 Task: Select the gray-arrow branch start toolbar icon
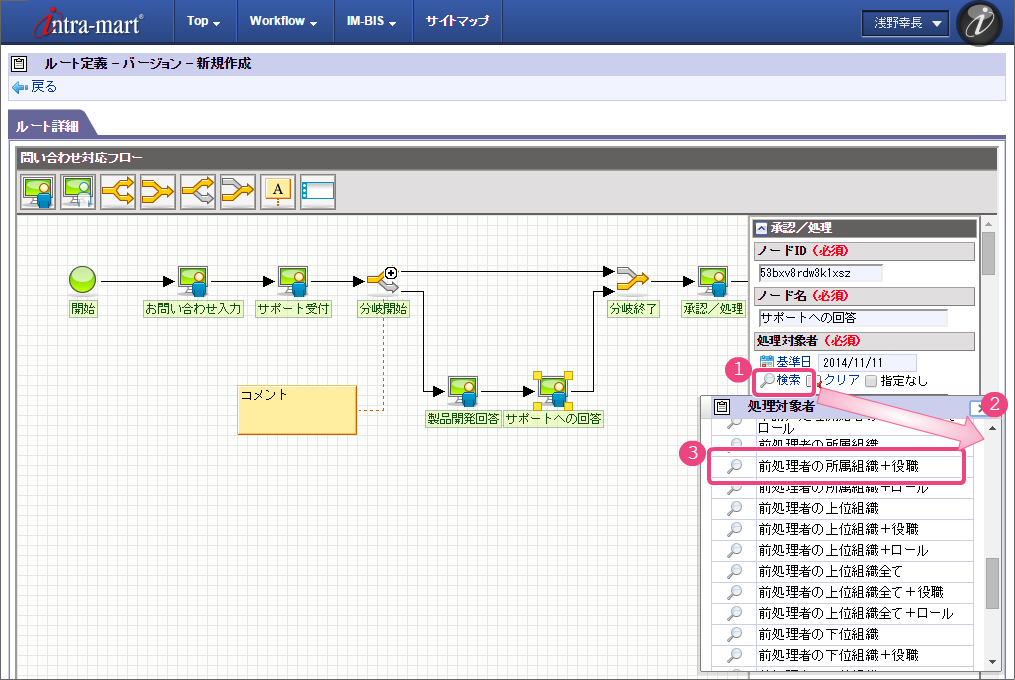coord(198,192)
